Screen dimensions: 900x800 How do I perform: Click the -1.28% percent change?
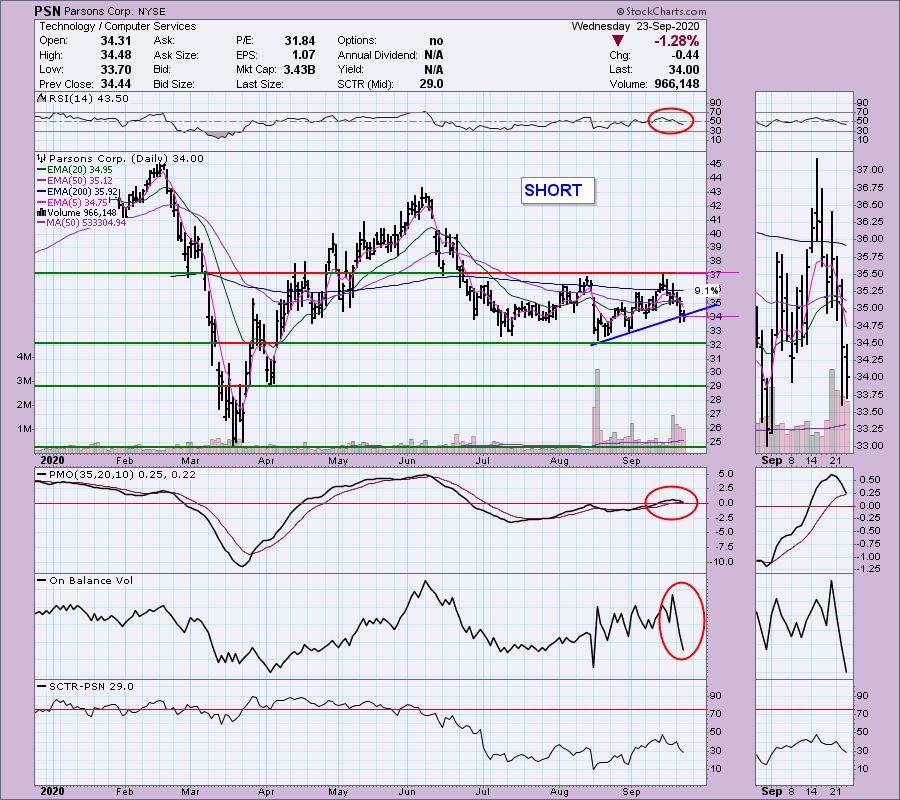[x=677, y=41]
